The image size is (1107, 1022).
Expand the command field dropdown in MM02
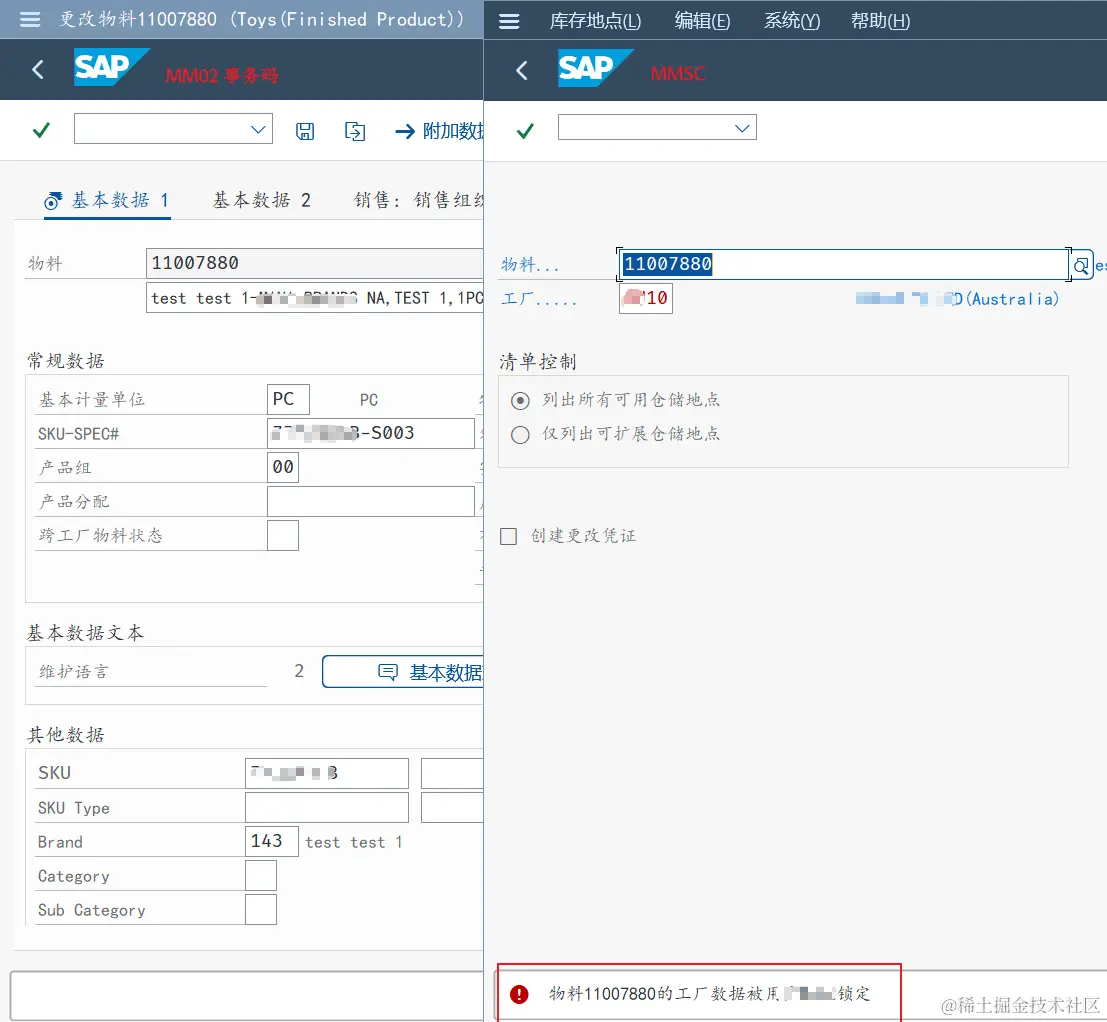point(258,129)
